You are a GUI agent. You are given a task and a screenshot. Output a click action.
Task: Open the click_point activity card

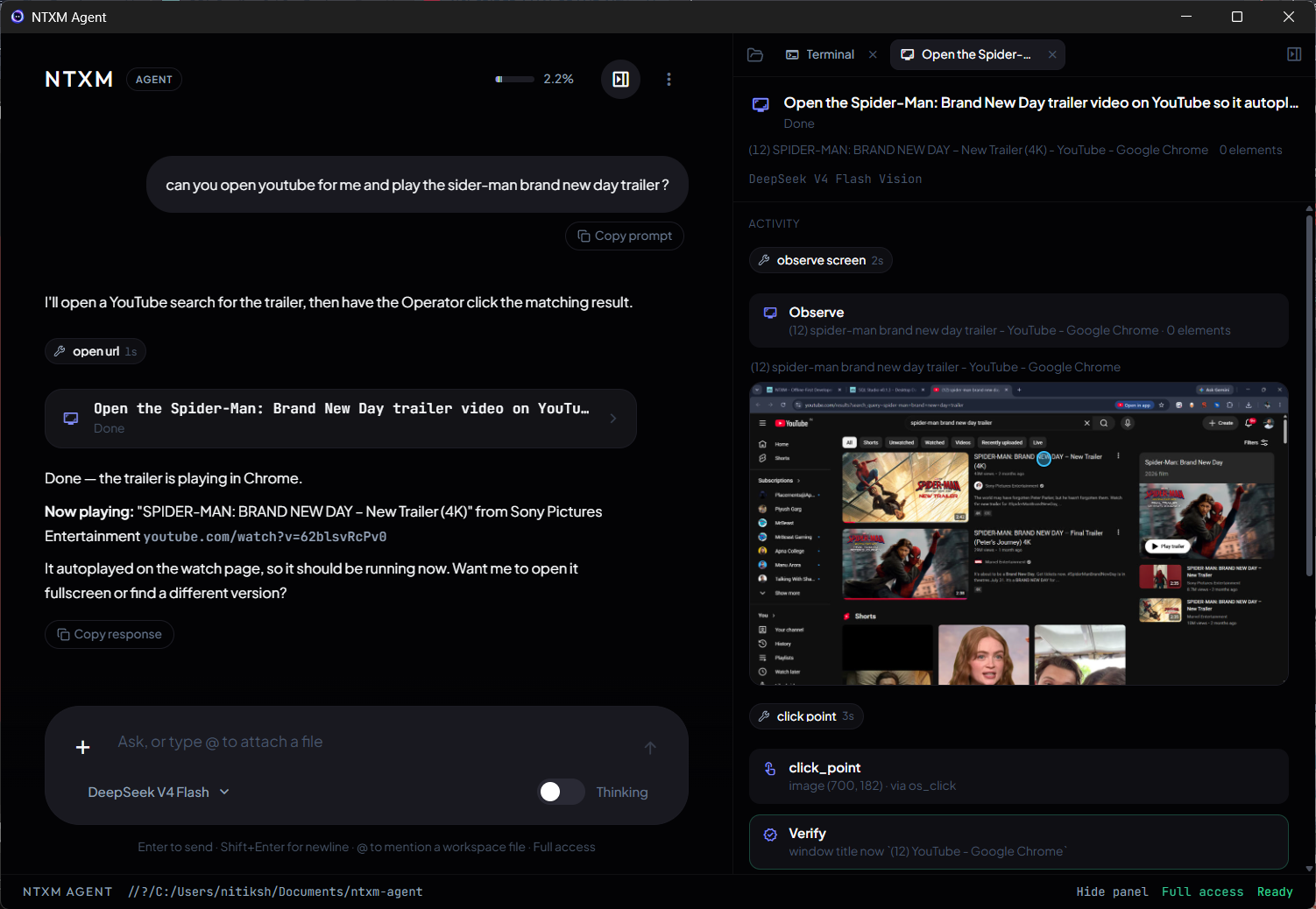point(1019,776)
